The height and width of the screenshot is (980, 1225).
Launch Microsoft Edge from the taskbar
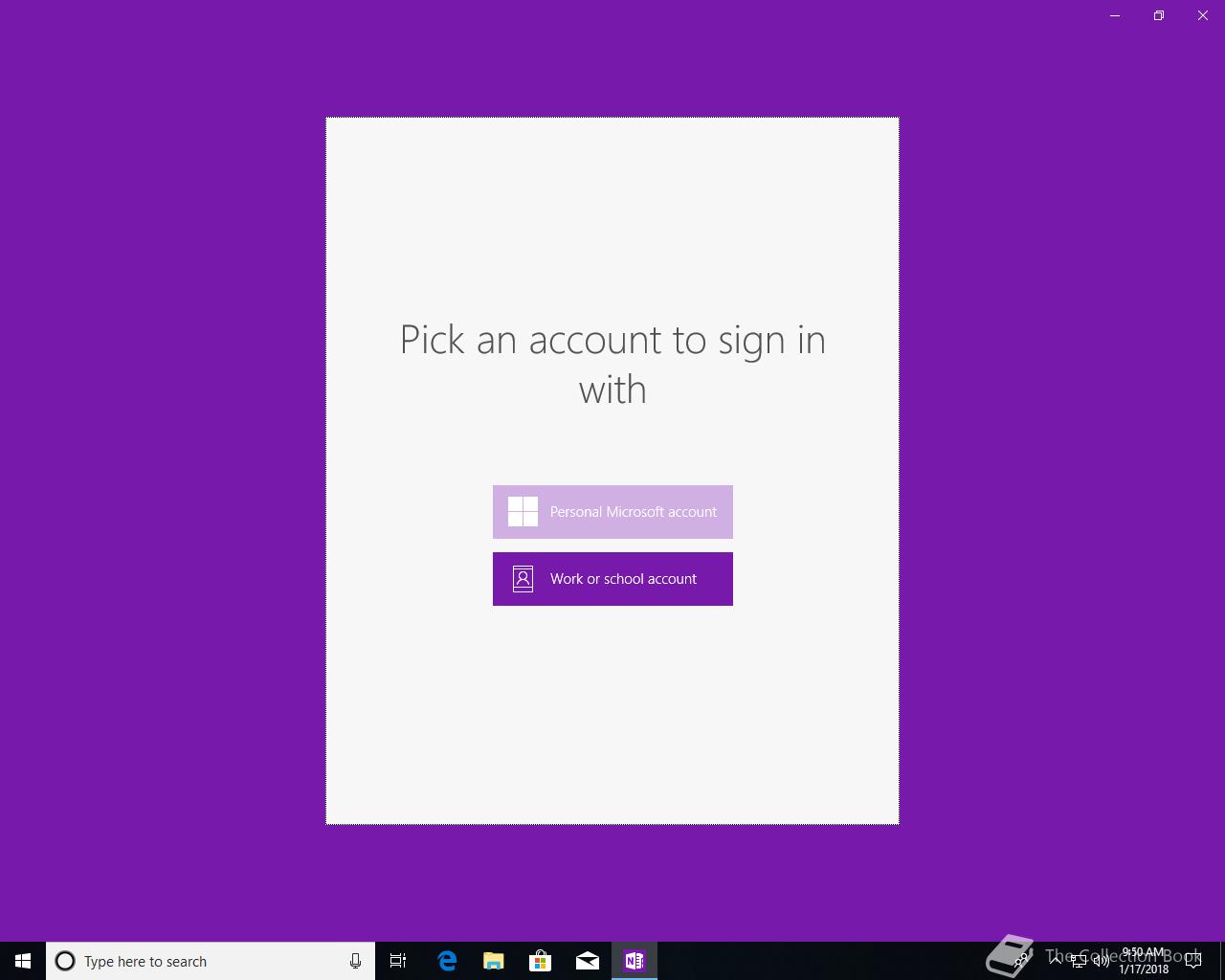pos(447,961)
